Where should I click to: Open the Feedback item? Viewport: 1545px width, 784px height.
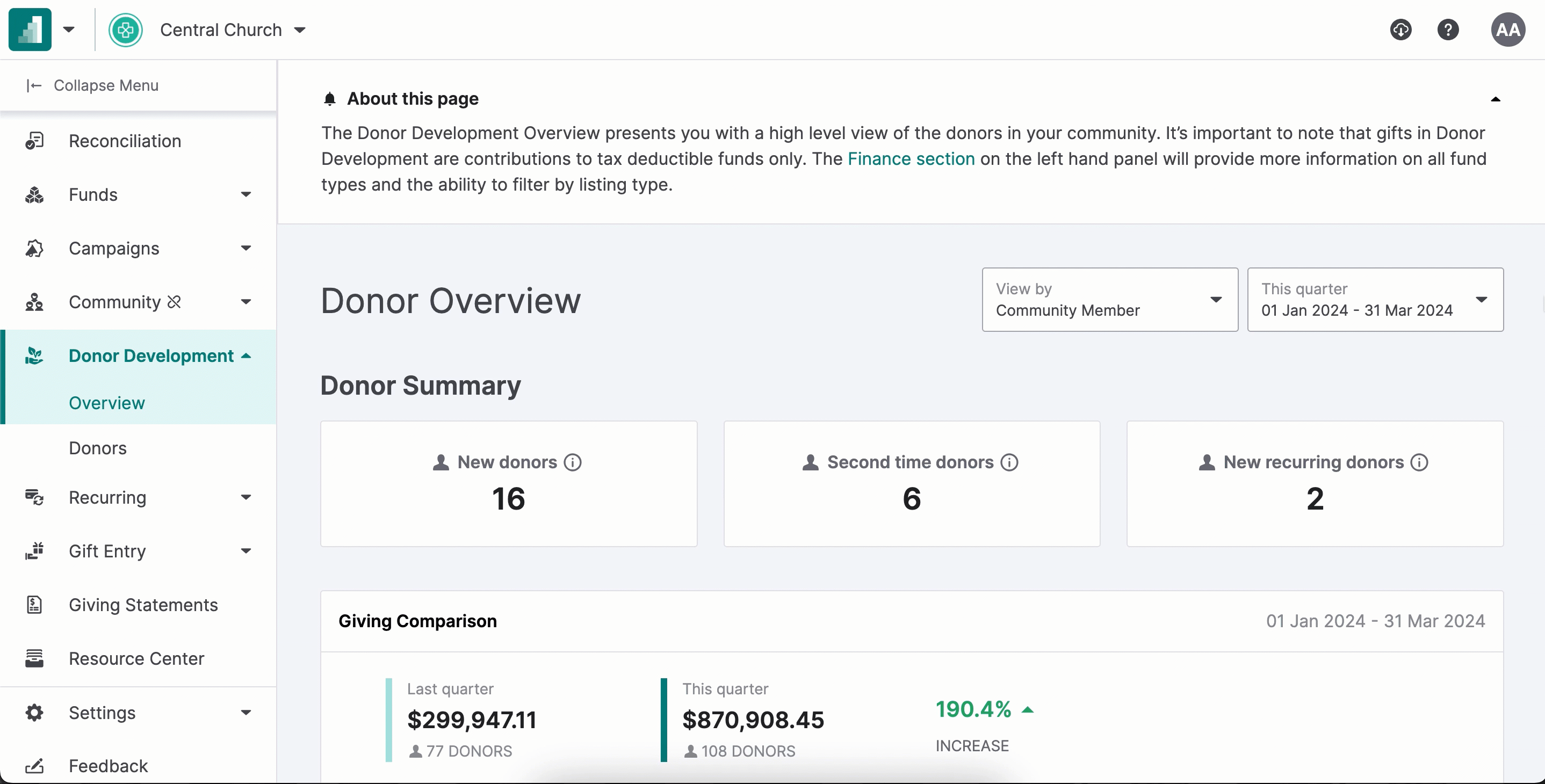click(x=108, y=766)
